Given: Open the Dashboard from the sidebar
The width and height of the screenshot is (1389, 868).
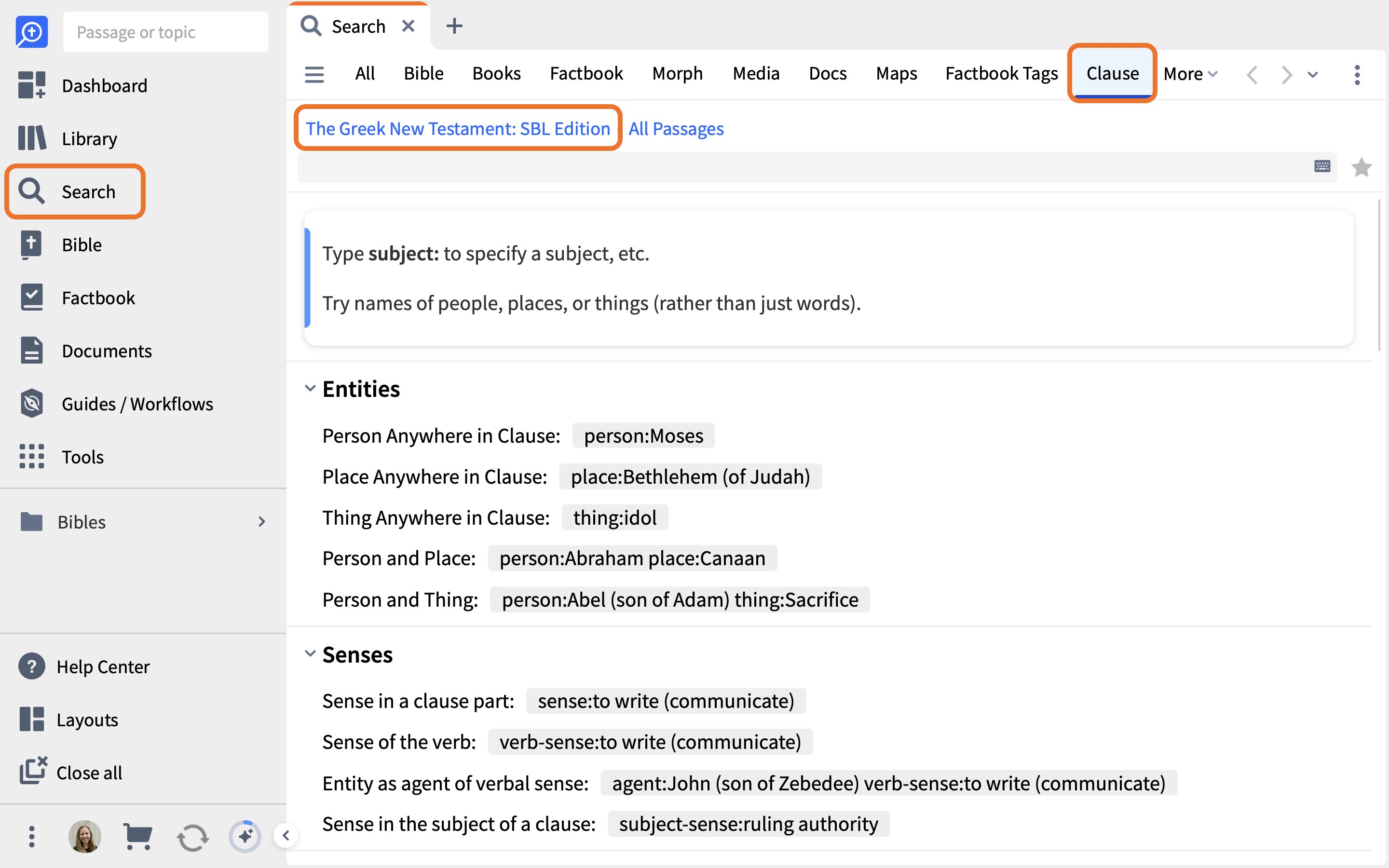Looking at the screenshot, I should click(83, 85).
